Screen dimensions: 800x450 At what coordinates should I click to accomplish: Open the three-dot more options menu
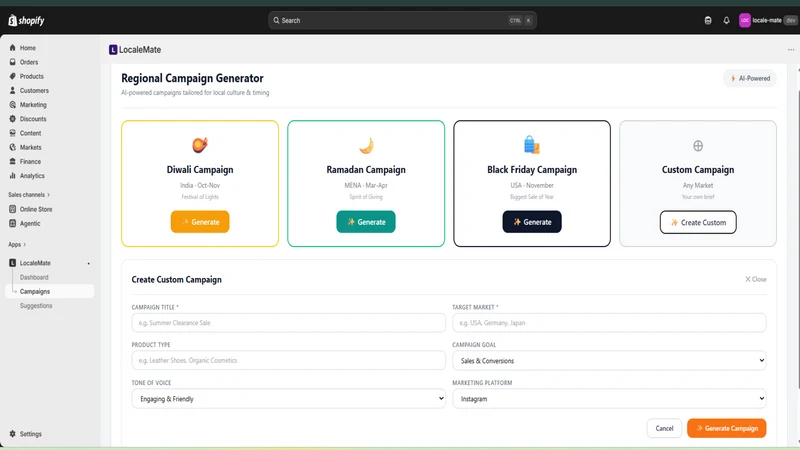[790, 49]
